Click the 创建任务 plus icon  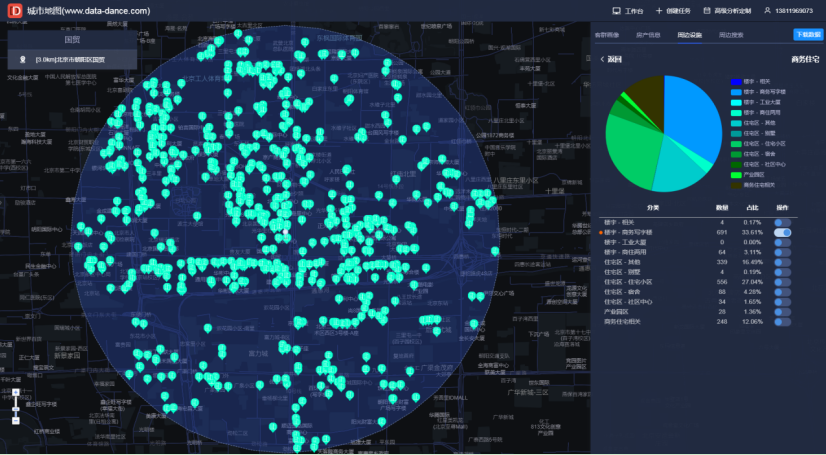click(x=659, y=11)
